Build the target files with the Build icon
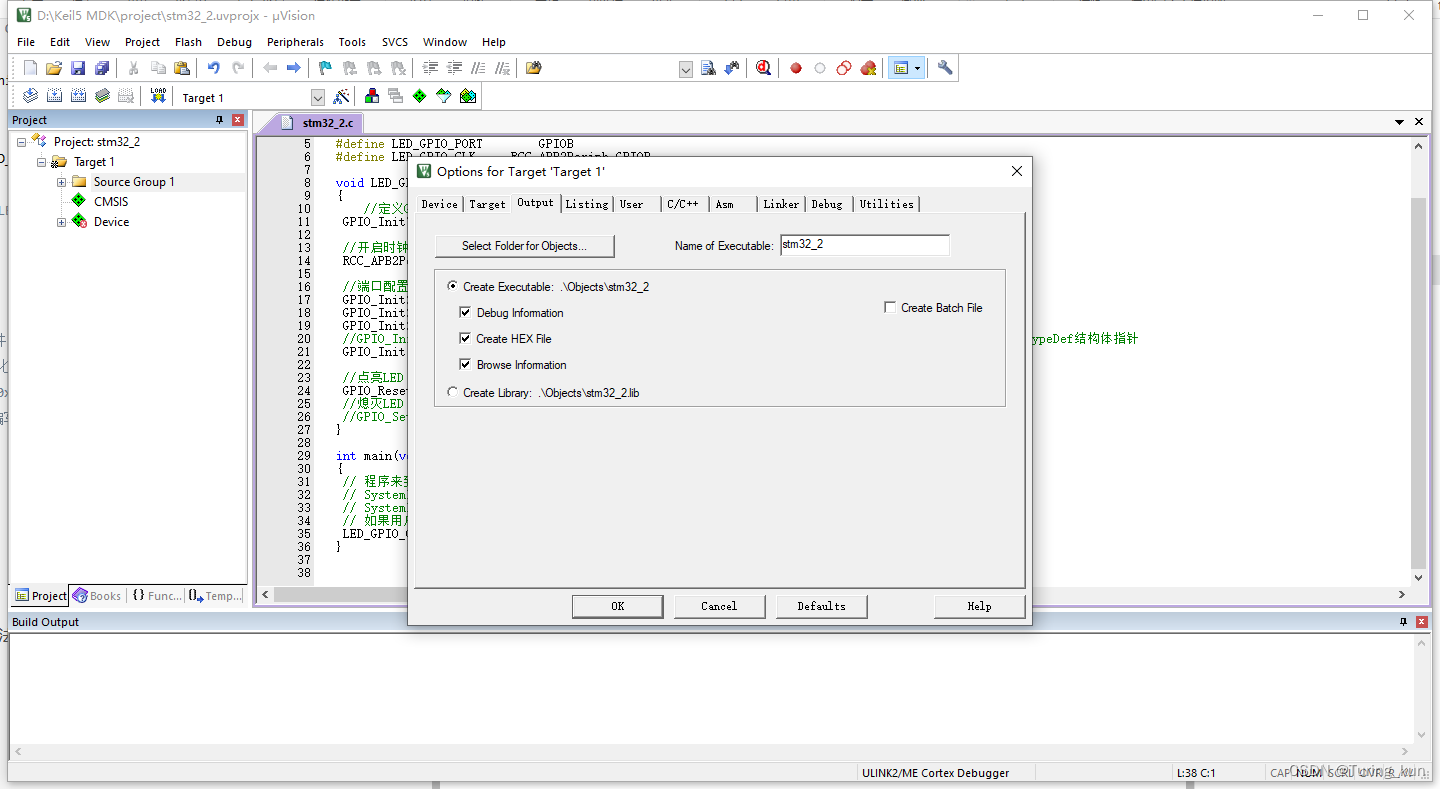Screen dimensions: 1440x789 click(x=54, y=96)
